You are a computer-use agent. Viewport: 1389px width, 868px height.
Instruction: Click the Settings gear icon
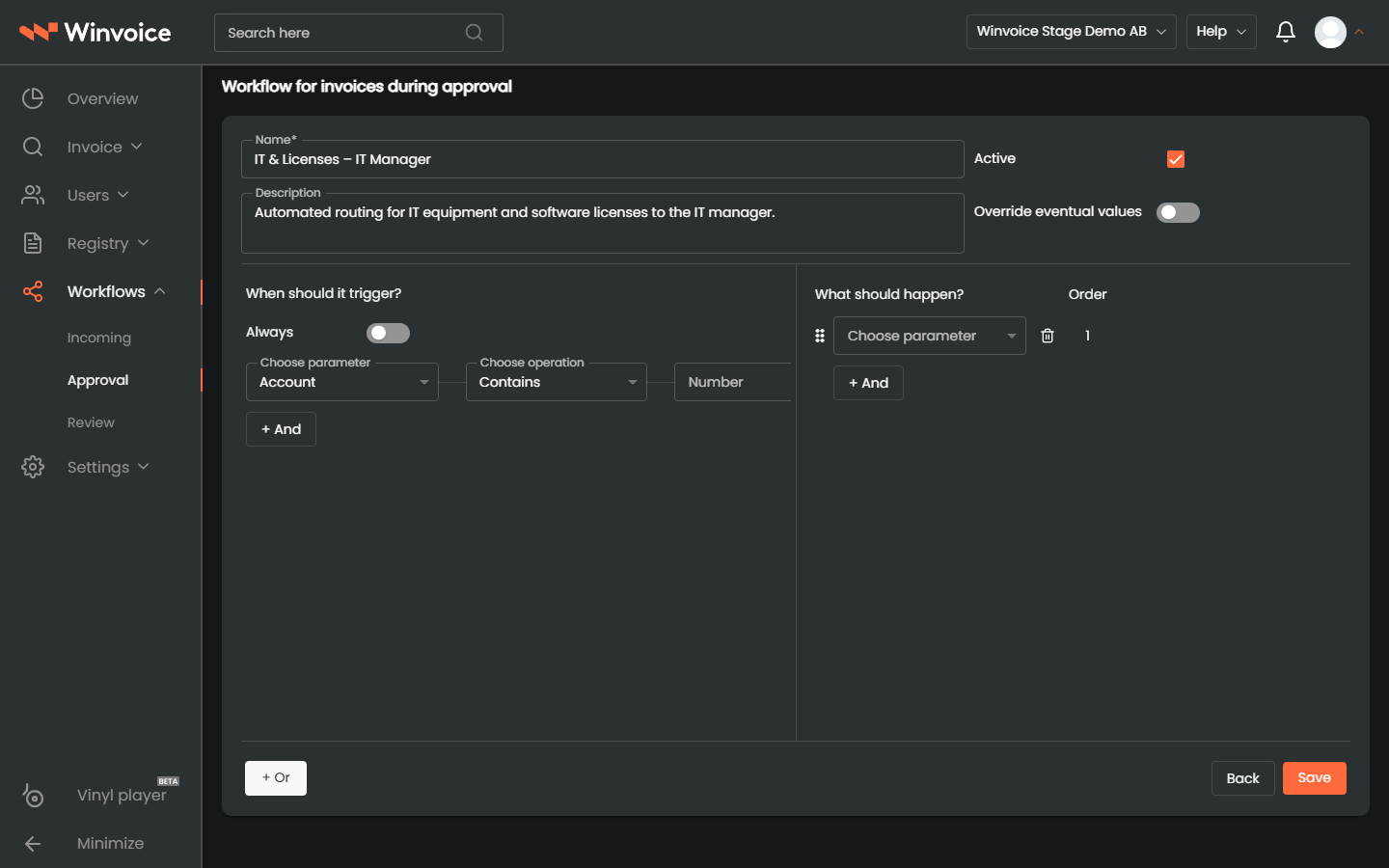(33, 467)
